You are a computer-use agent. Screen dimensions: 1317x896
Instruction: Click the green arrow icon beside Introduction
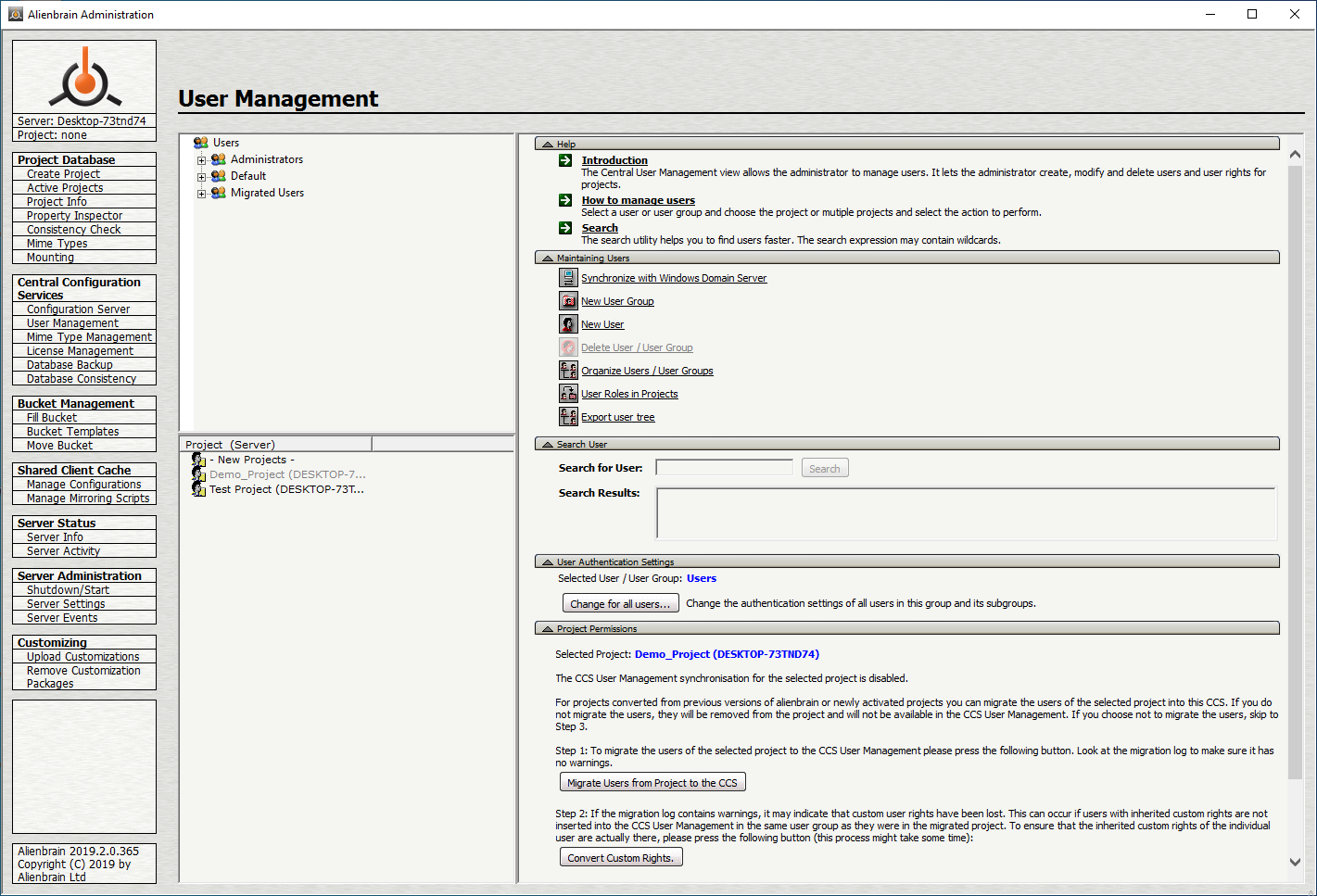pos(565,160)
